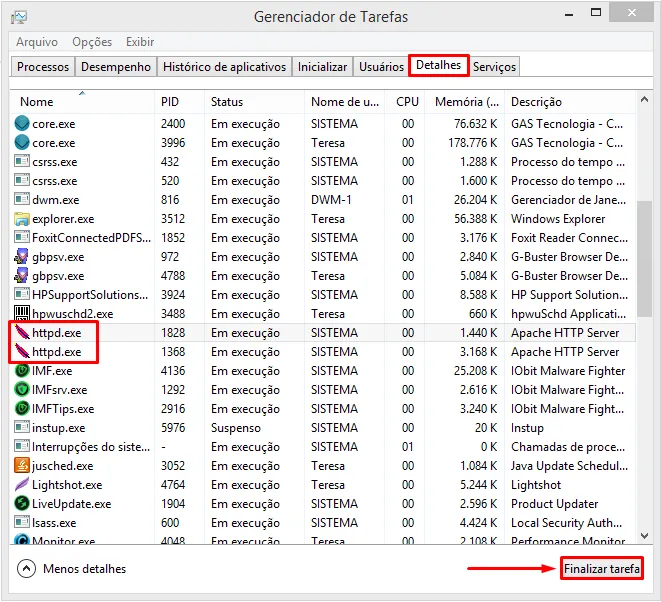Click the Gerenciador de Jane... description

tap(568, 199)
